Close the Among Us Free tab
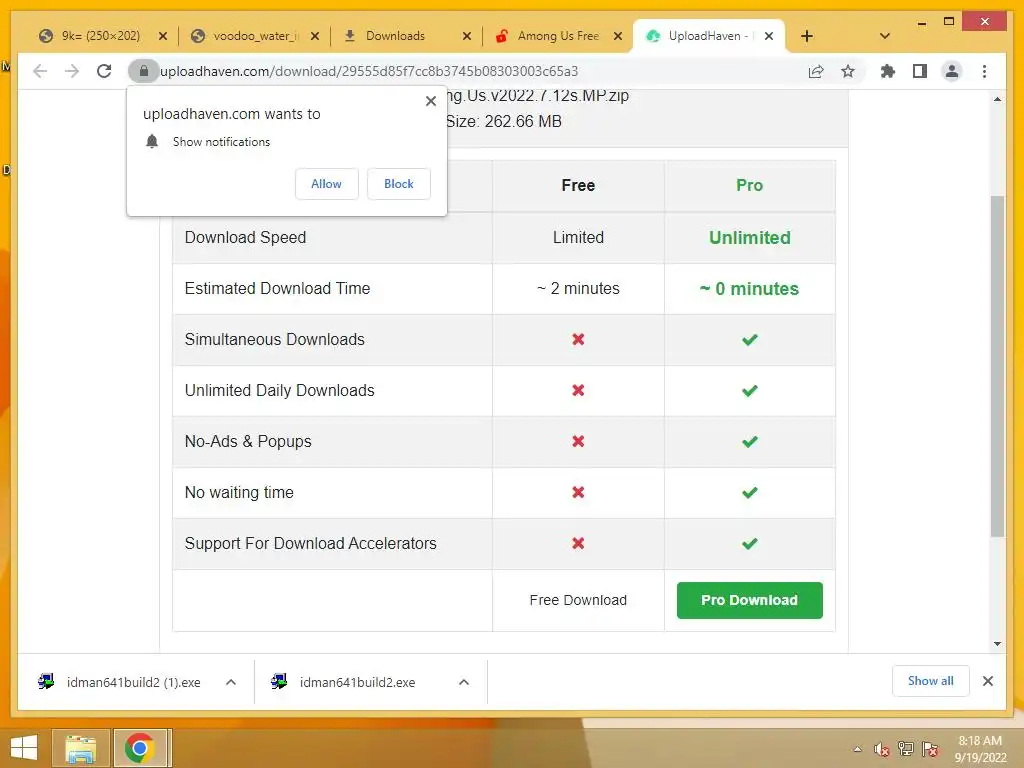The image size is (1024, 768). [618, 36]
